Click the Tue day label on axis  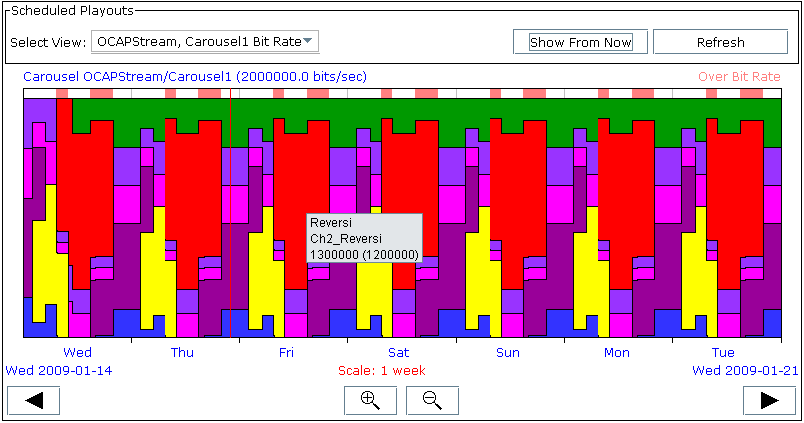[x=723, y=352]
